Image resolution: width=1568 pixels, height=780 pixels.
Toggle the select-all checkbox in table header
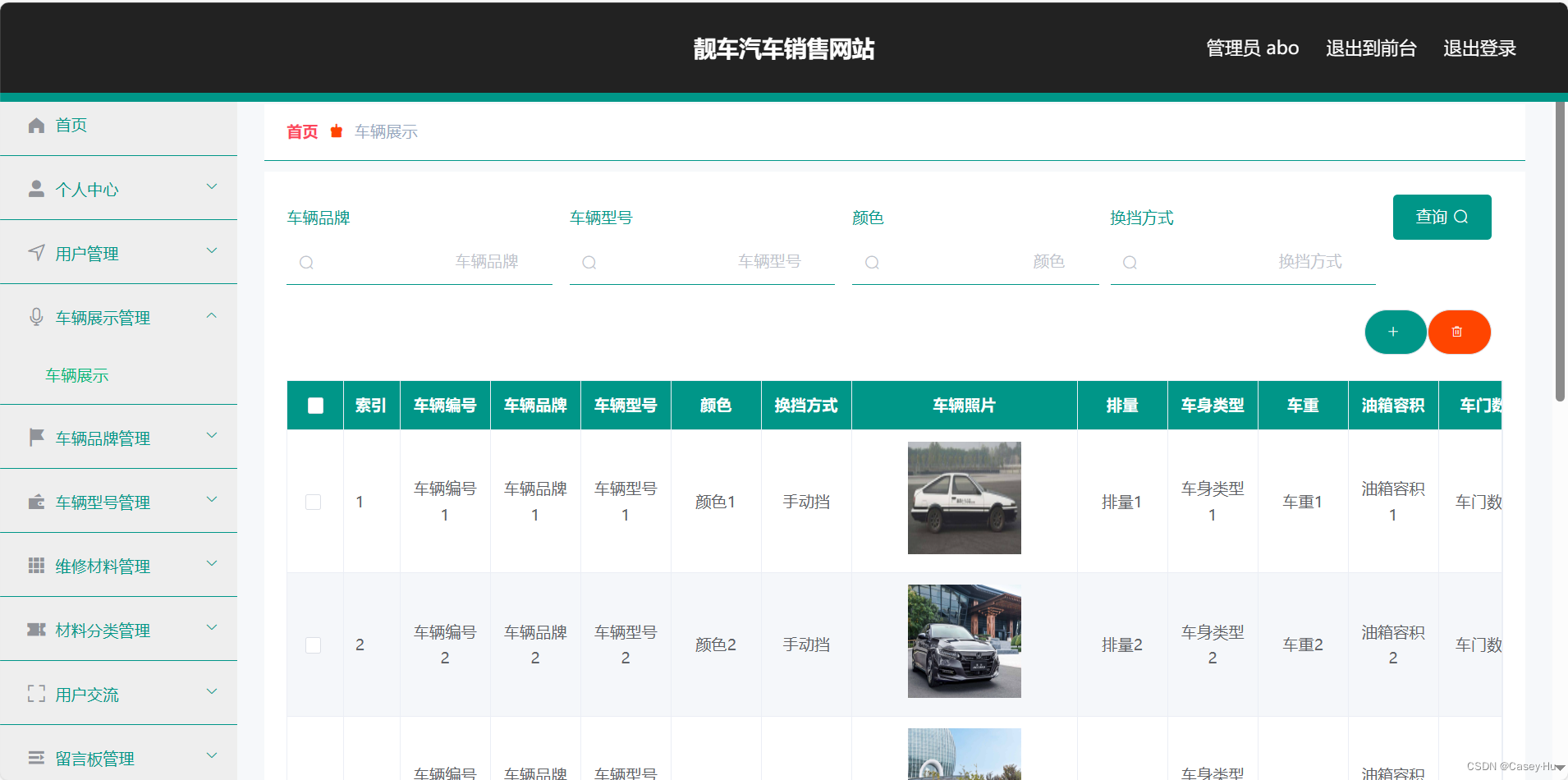(315, 406)
